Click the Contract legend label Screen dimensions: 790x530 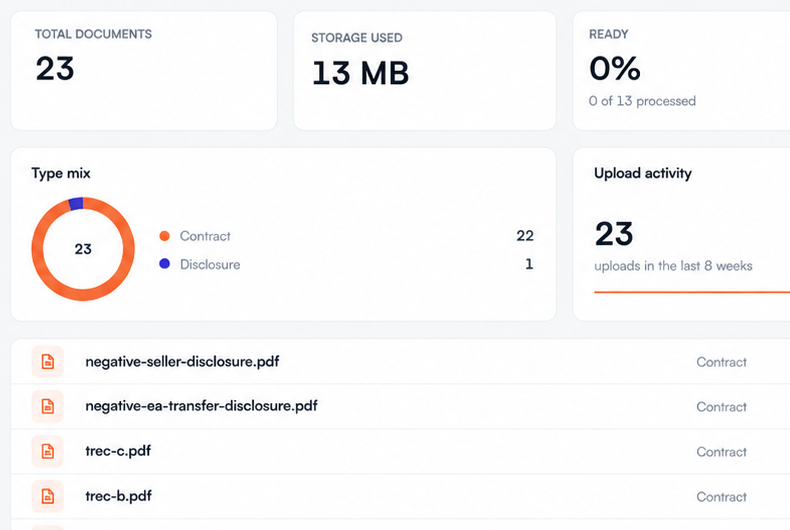(205, 236)
